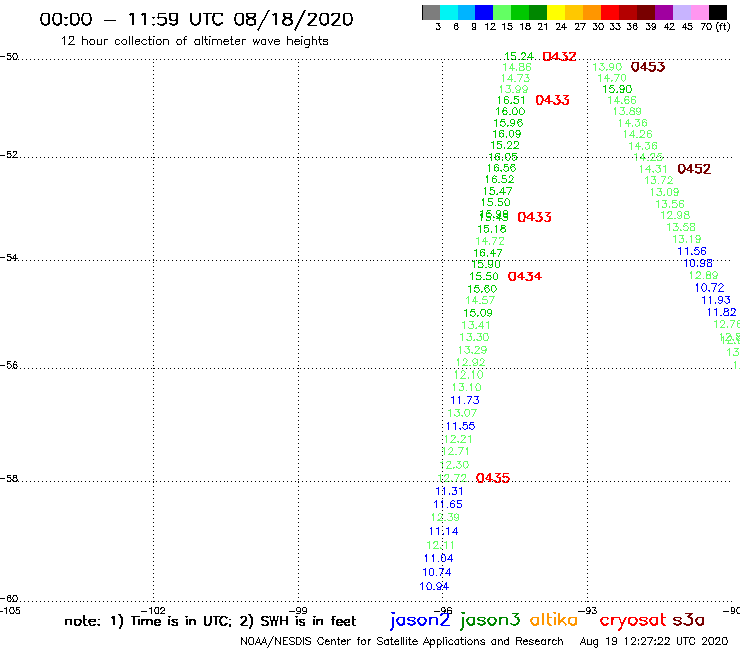Select the wave height value 12.71

coord(456,451)
